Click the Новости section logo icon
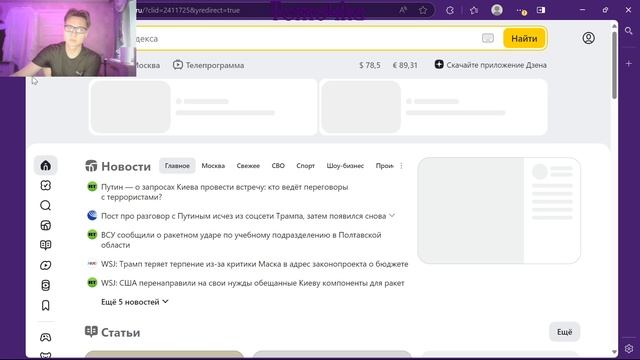 point(91,166)
